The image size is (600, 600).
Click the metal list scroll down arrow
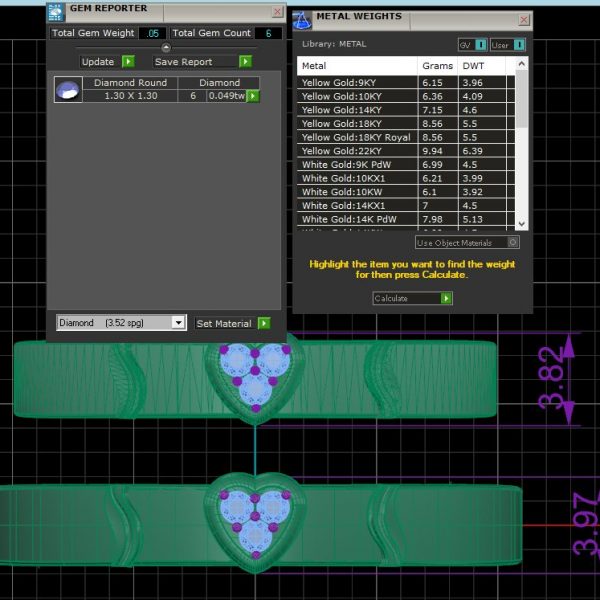tap(522, 224)
